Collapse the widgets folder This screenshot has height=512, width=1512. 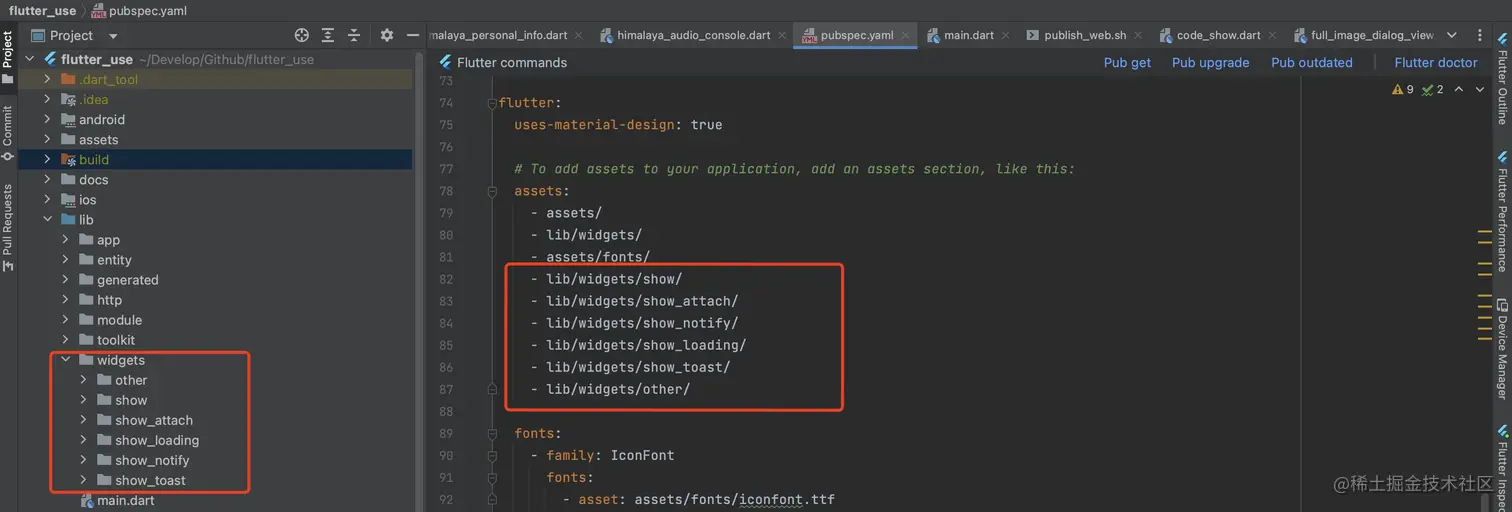pyautogui.click(x=65, y=359)
